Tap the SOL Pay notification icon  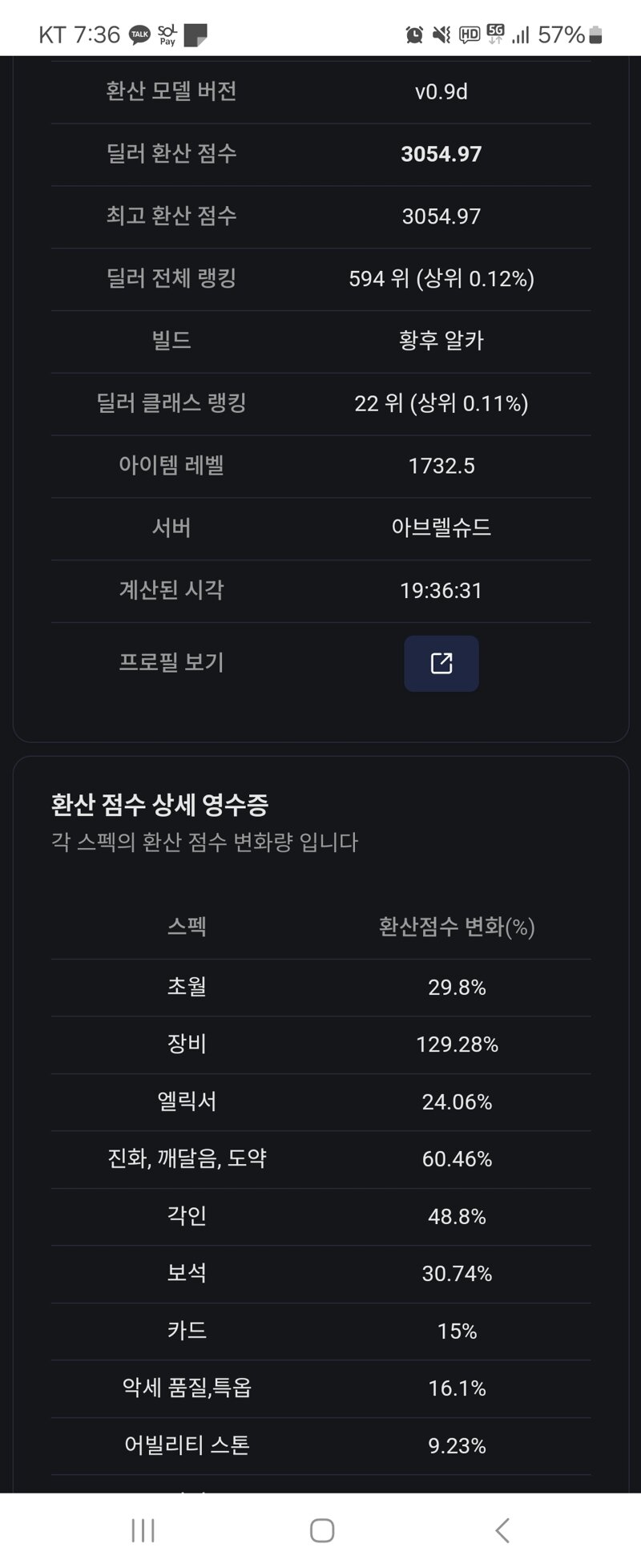[167, 34]
